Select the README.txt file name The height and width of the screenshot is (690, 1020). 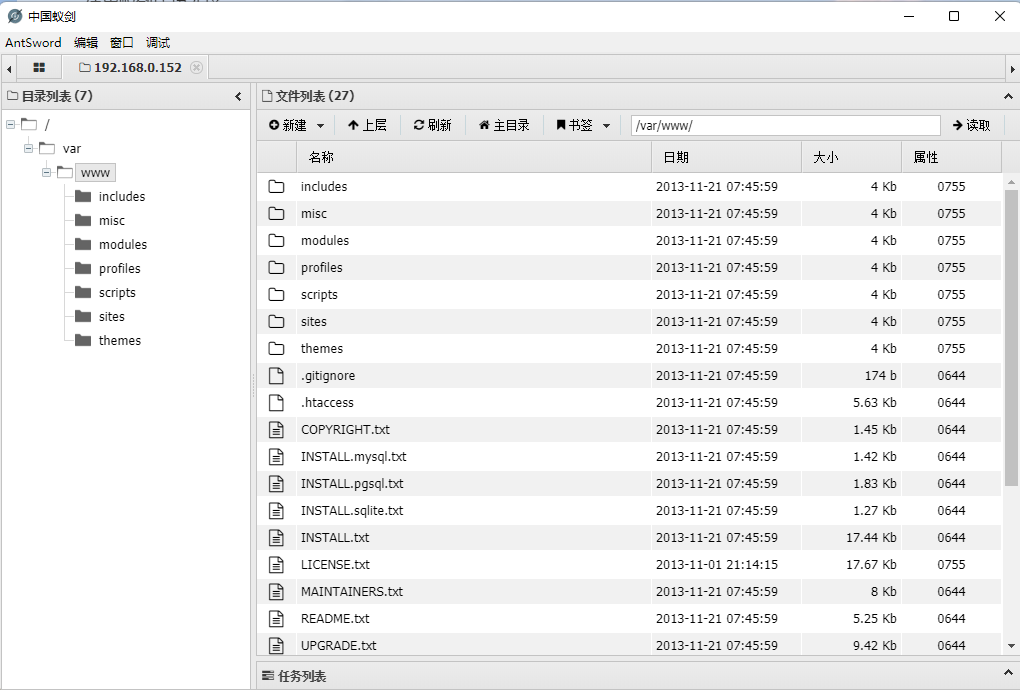pos(335,618)
